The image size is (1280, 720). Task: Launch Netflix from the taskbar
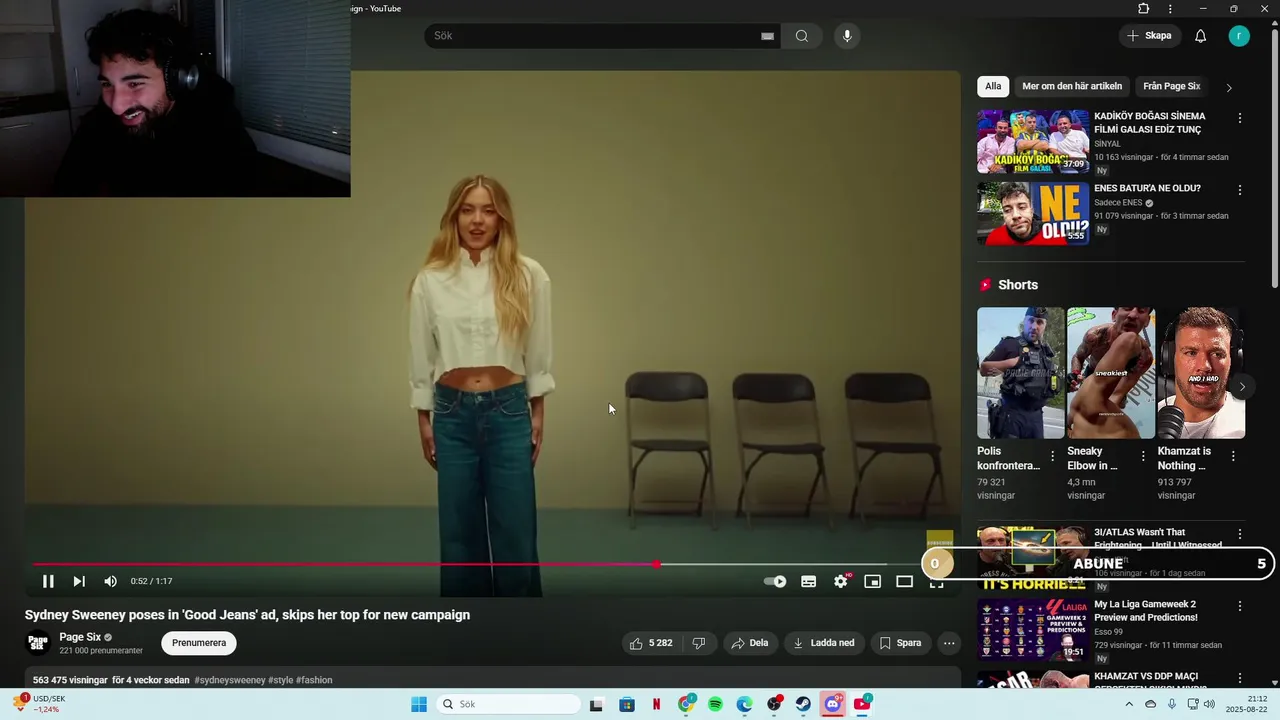tap(656, 704)
